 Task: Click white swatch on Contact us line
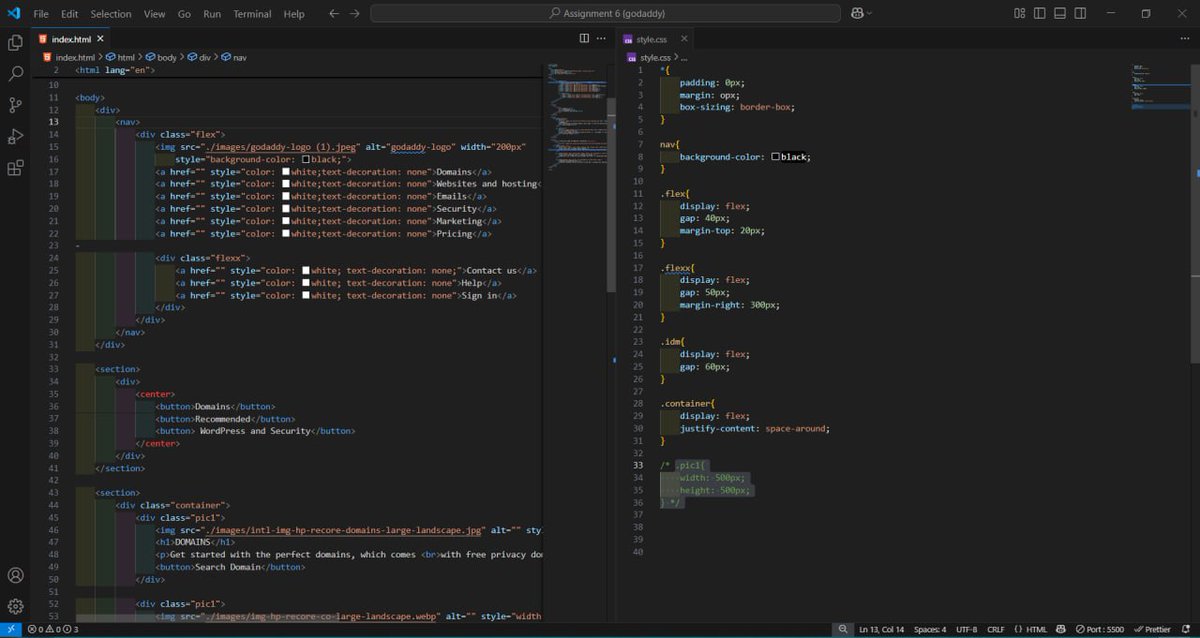pos(306,270)
